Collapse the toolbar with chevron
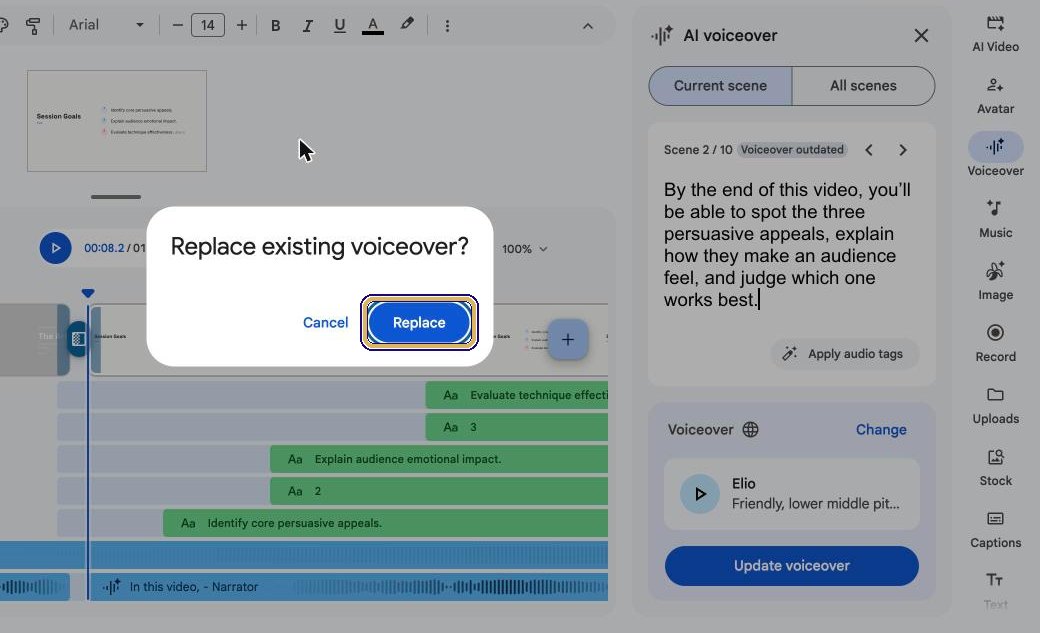Screen dimensions: 1040x633 [x=588, y=26]
